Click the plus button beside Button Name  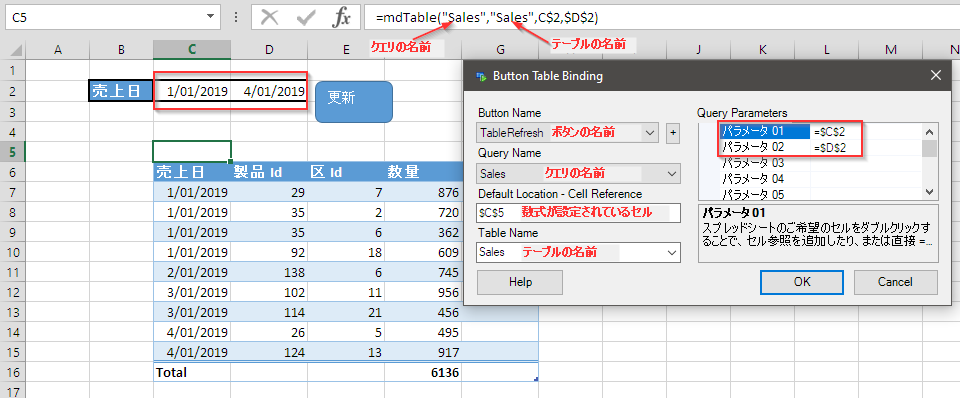click(x=672, y=133)
